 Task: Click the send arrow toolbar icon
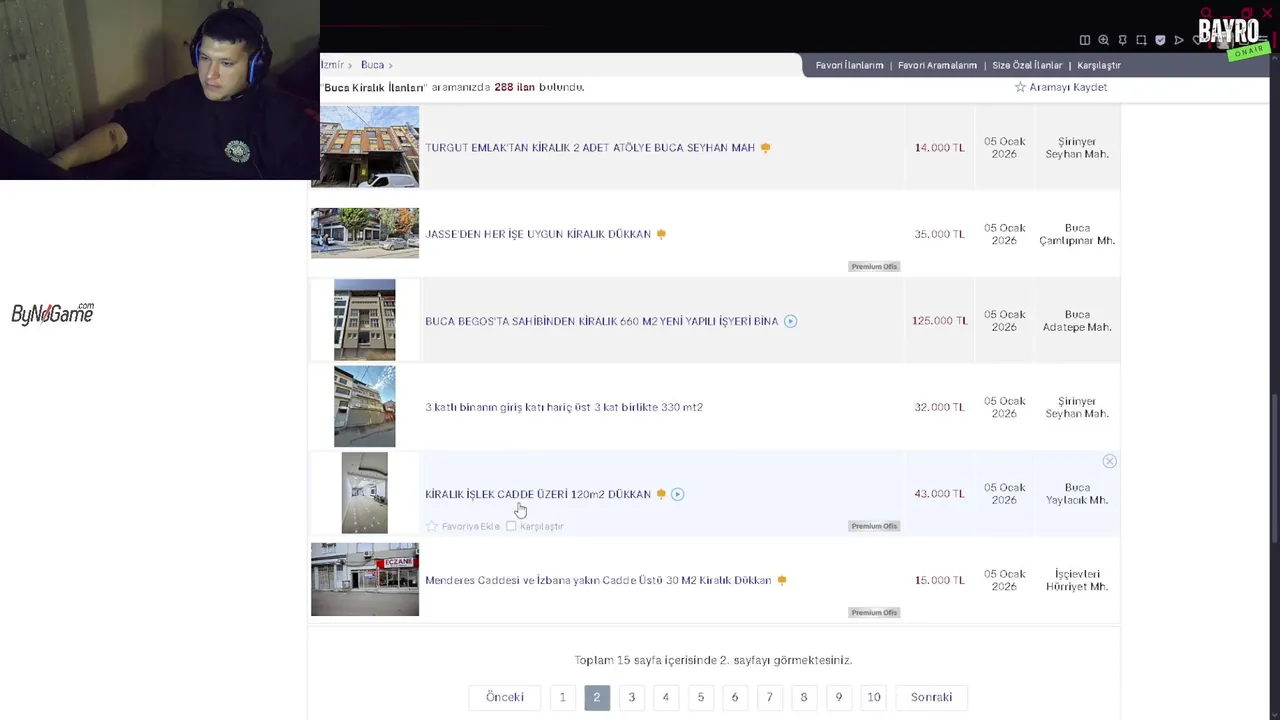click(x=1179, y=40)
